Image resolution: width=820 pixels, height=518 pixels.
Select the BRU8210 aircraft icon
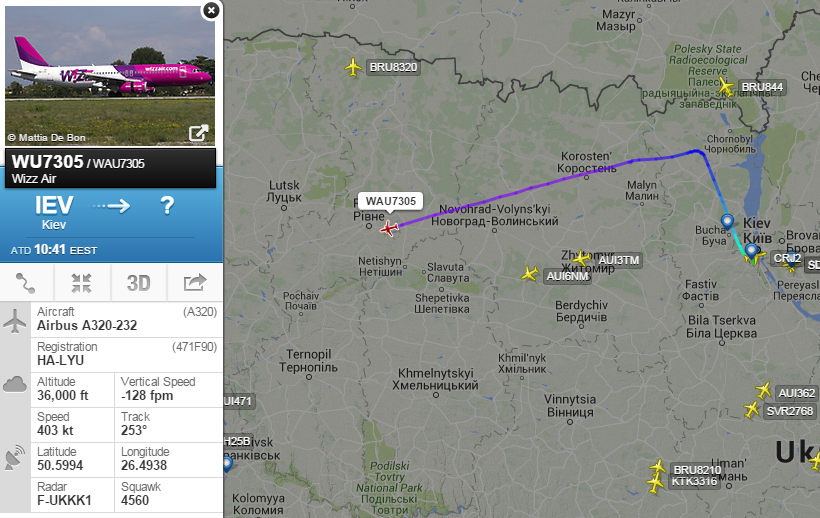(x=658, y=466)
